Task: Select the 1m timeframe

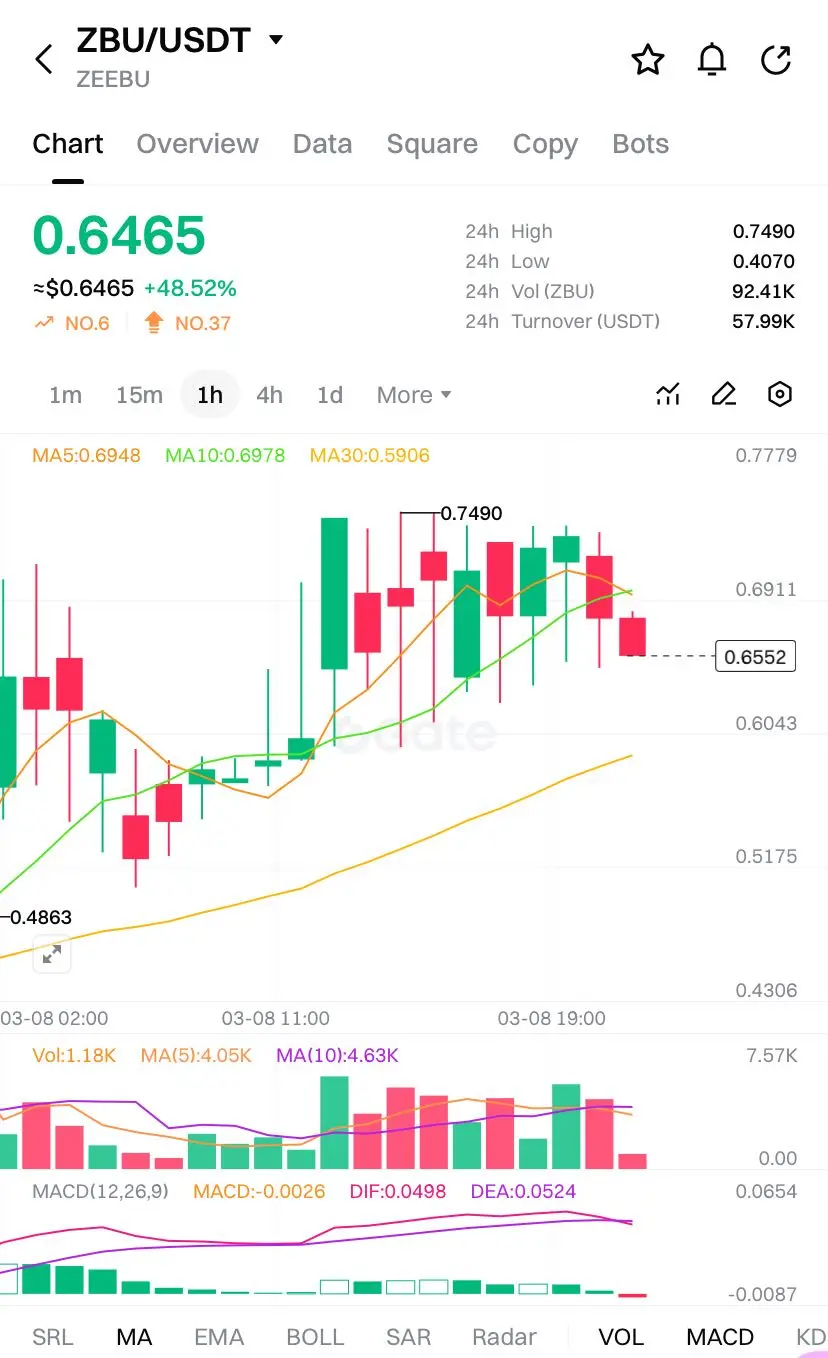Action: coord(65,395)
